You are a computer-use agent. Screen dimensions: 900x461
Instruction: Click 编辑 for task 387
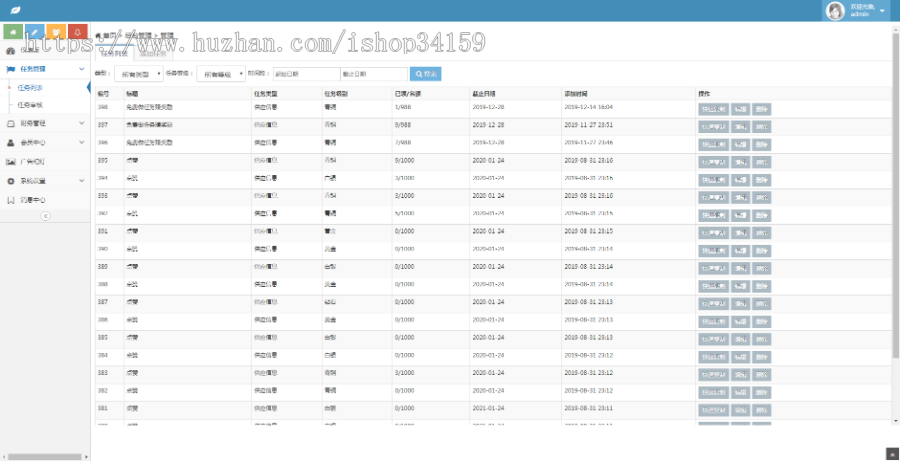740,304
